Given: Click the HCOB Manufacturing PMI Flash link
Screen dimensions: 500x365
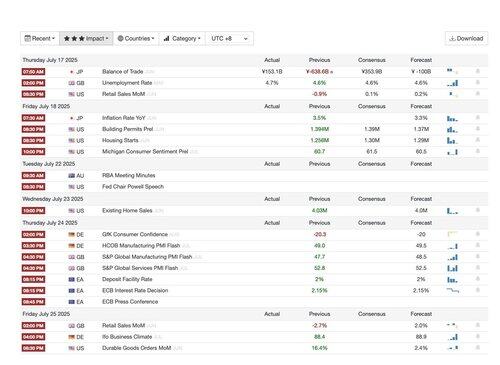Looking at the screenshot, I should click(x=141, y=246).
